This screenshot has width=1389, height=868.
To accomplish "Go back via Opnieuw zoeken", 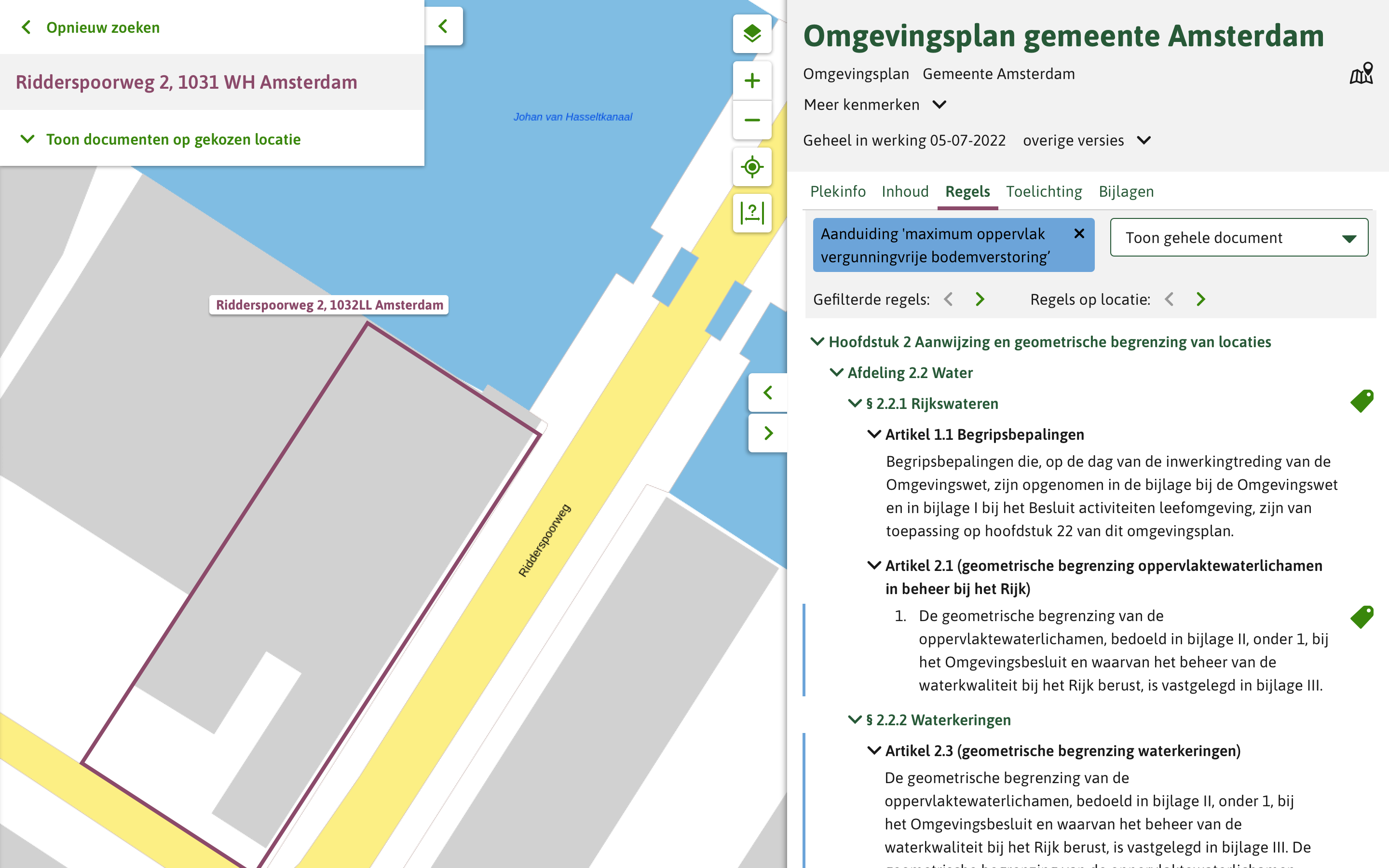I will pyautogui.click(x=91, y=27).
